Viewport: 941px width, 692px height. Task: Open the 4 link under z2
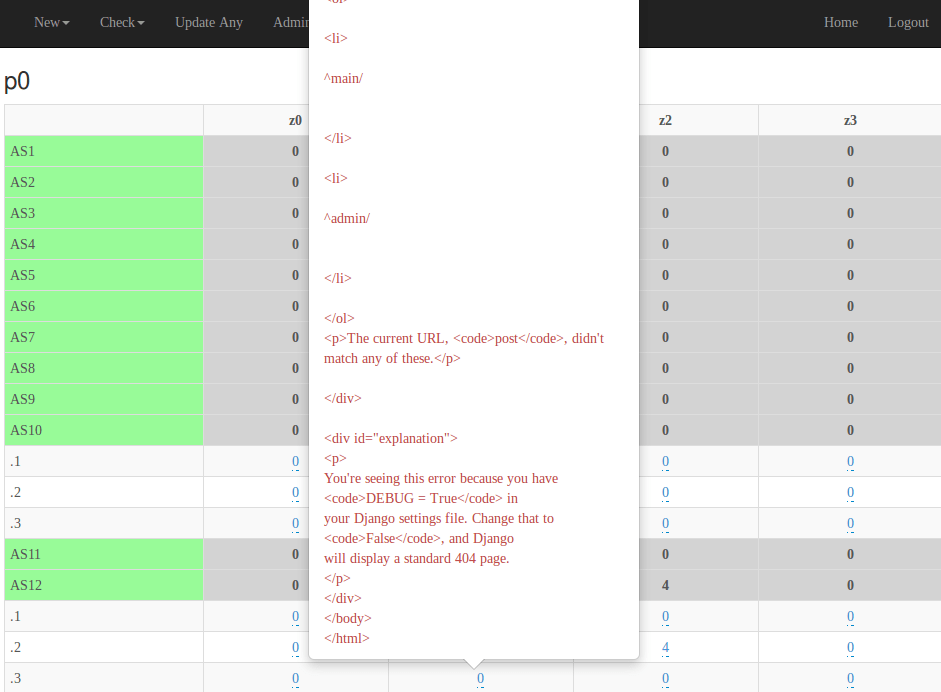click(665, 647)
